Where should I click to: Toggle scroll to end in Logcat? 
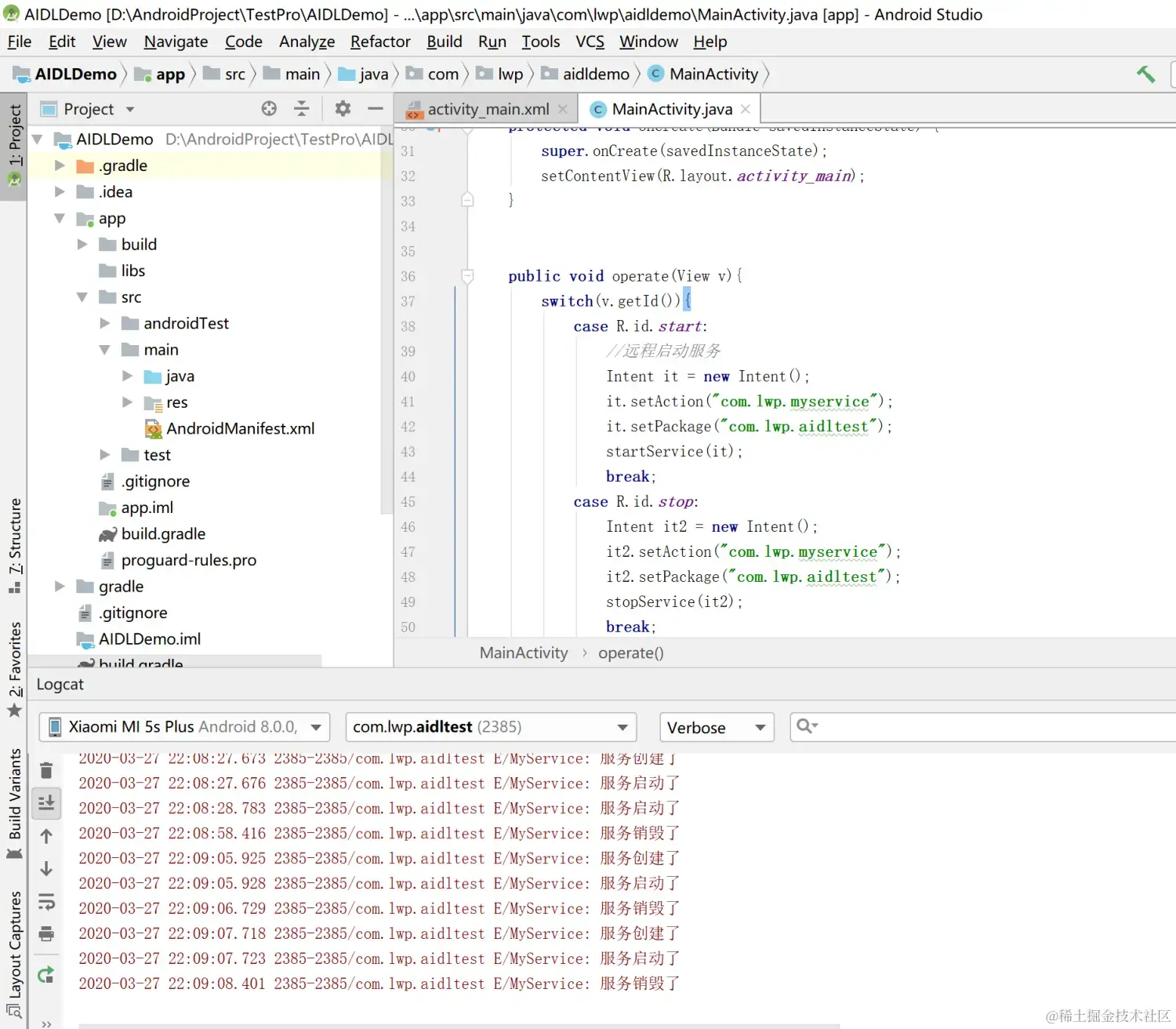point(46,802)
